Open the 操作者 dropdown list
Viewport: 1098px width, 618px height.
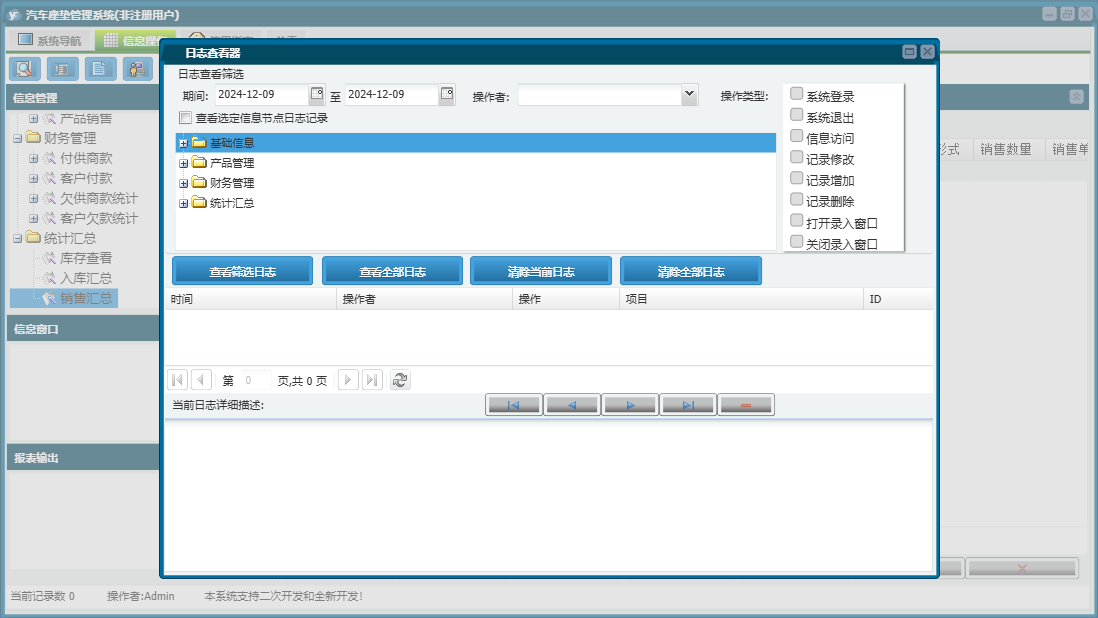point(689,94)
